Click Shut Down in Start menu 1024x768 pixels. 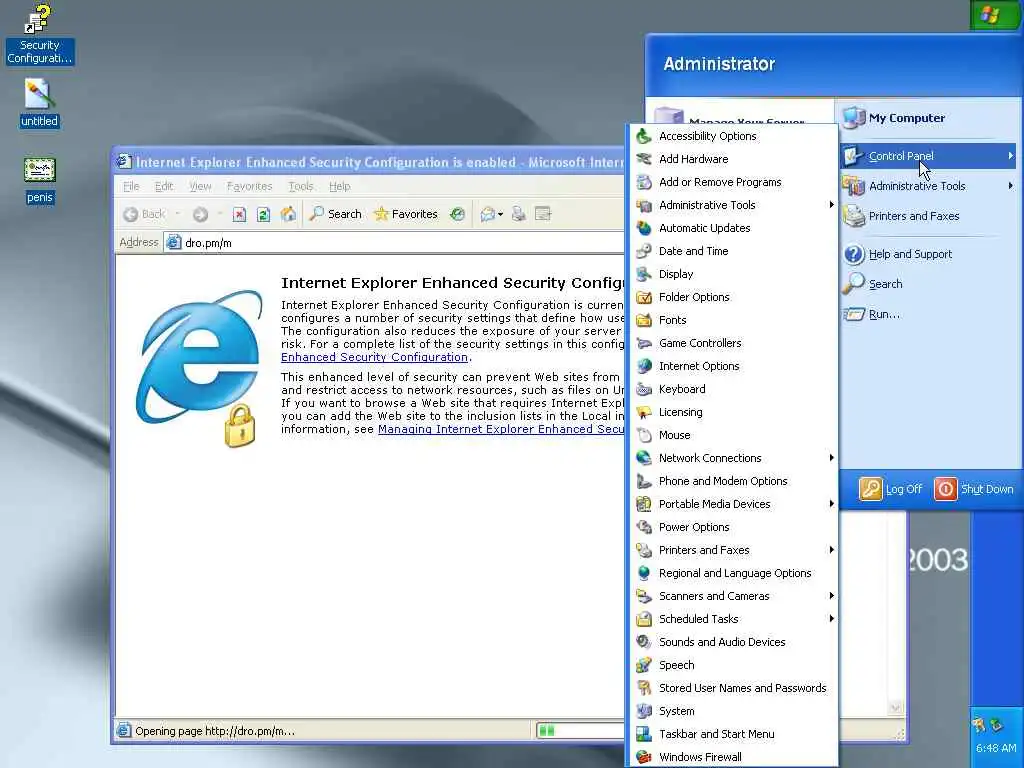(974, 489)
